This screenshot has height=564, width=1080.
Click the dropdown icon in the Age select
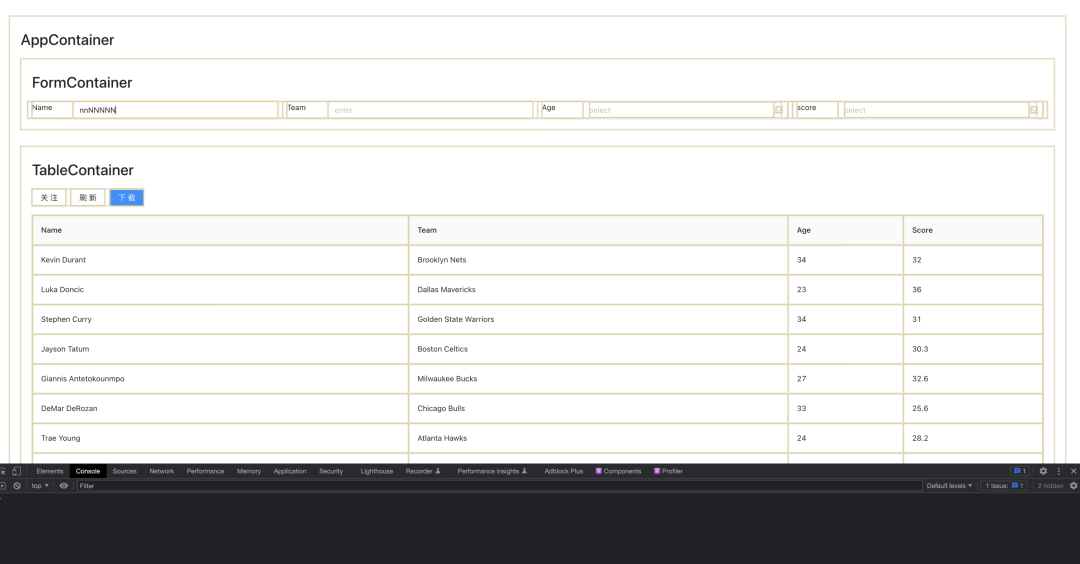click(778, 109)
